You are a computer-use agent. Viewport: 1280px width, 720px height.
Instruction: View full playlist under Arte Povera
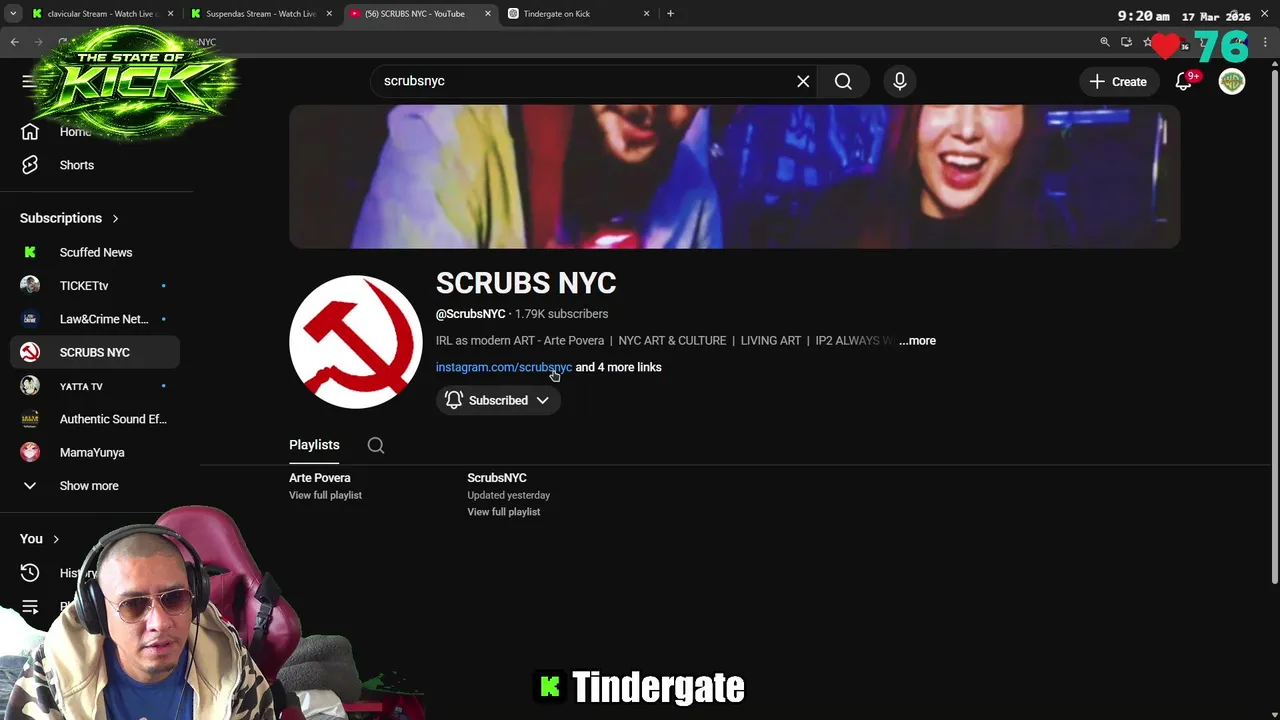(325, 495)
